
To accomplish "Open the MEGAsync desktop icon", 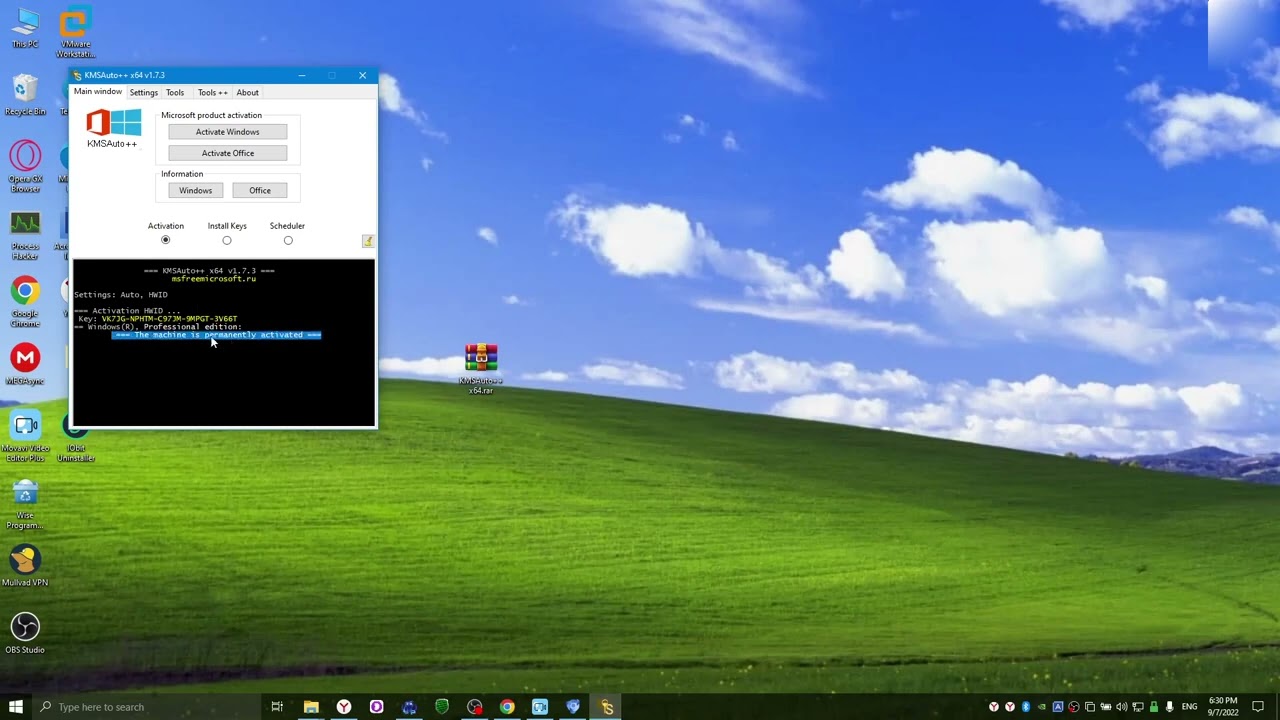I will [x=25, y=365].
